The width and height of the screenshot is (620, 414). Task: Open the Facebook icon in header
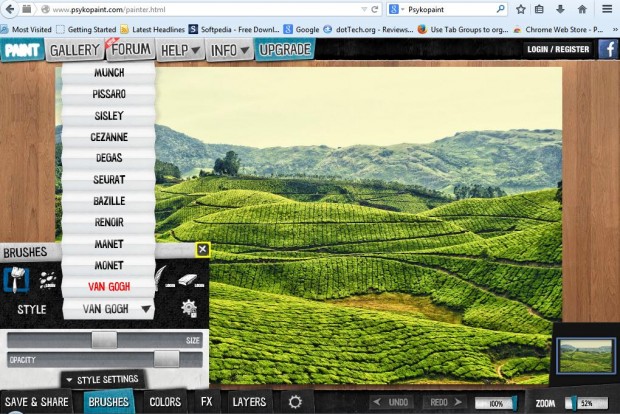(609, 49)
